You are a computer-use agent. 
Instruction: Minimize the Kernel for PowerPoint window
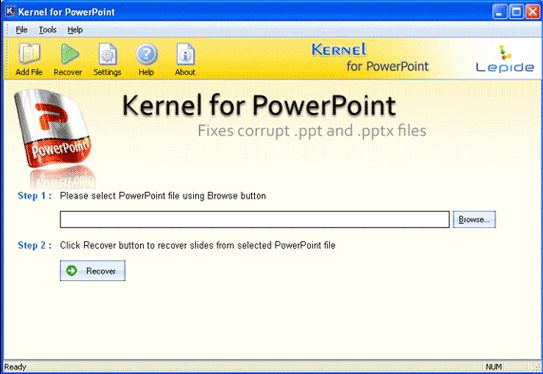499,12
